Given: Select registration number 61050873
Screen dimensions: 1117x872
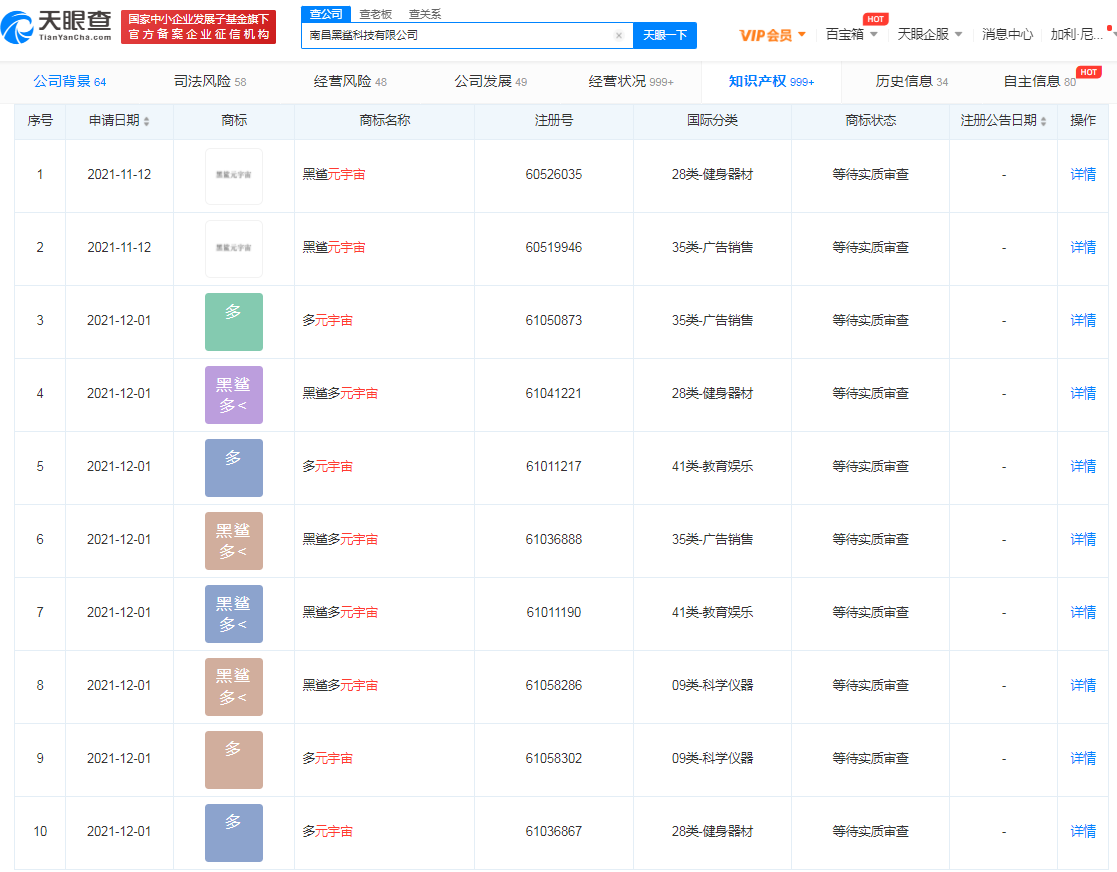Looking at the screenshot, I should (x=554, y=321).
